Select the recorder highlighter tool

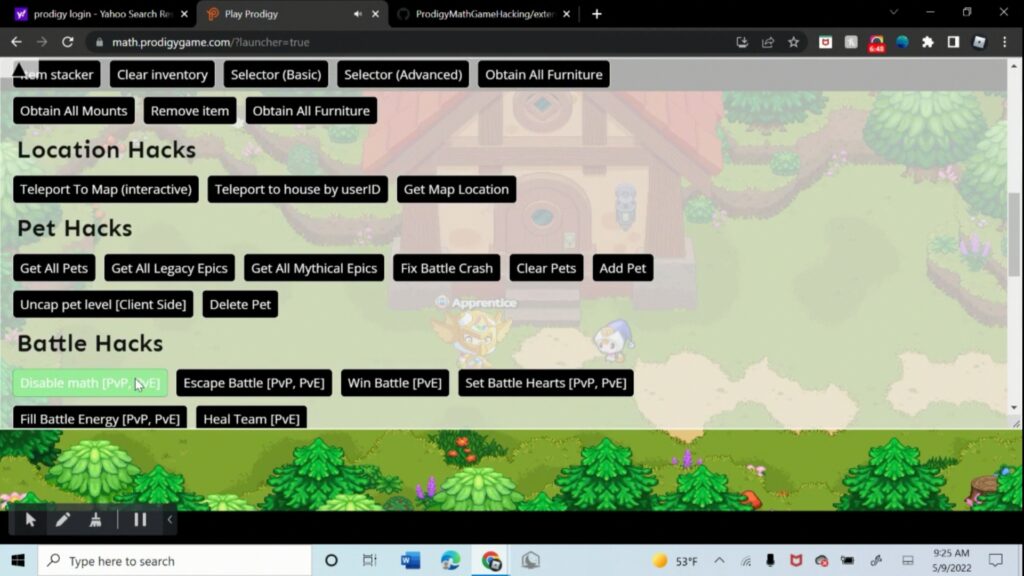[x=95, y=520]
